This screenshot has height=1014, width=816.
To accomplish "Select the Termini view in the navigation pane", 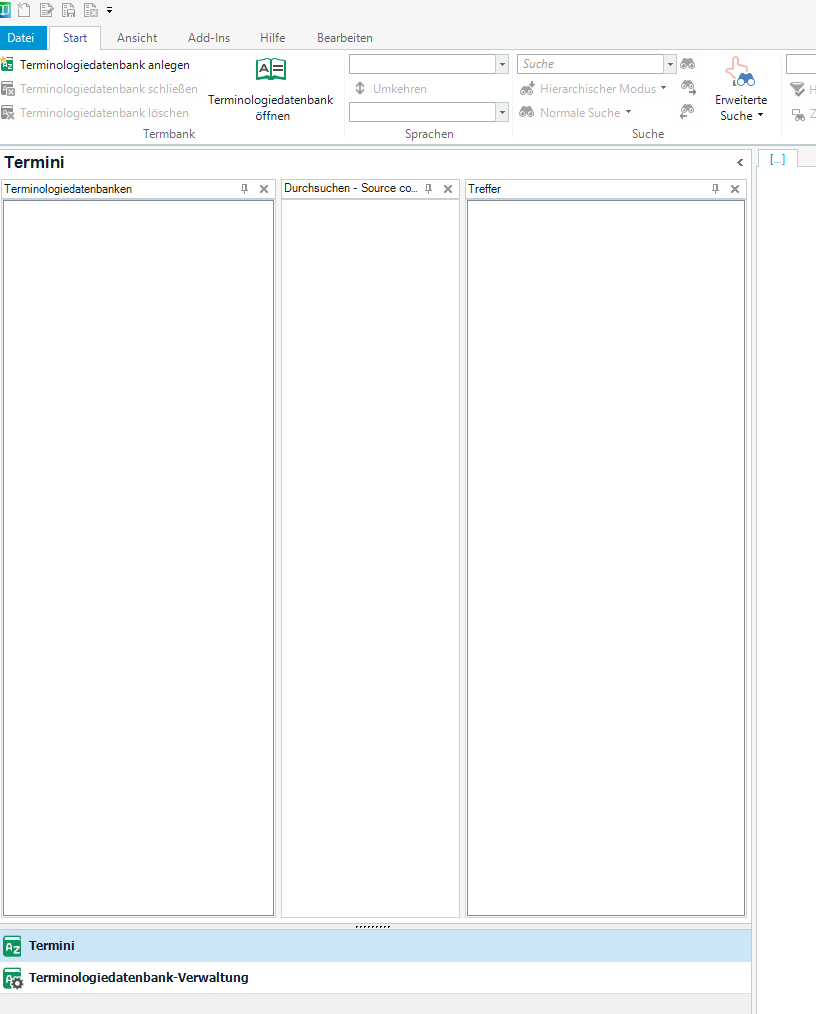I will click(x=376, y=946).
